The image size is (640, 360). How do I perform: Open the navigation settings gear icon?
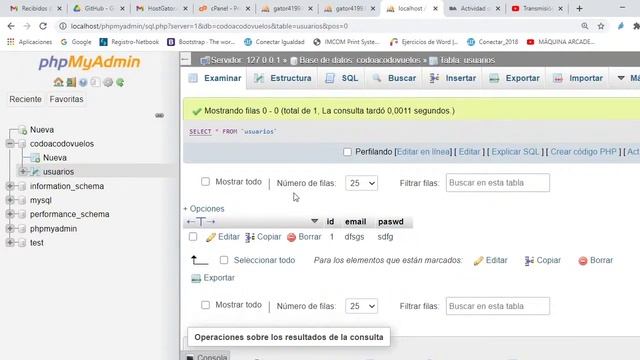point(108,82)
